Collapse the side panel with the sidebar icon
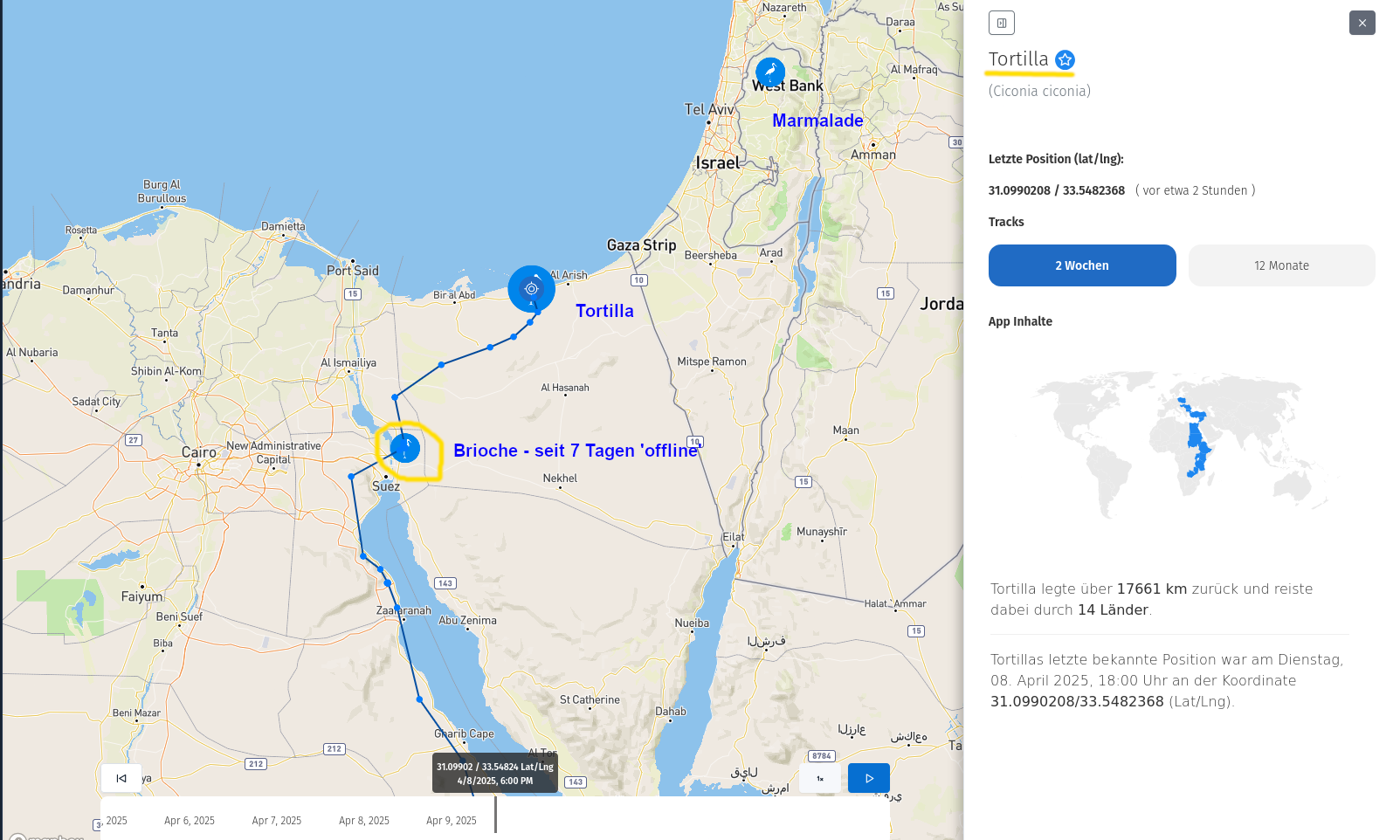The image size is (1400, 840). click(1001, 23)
